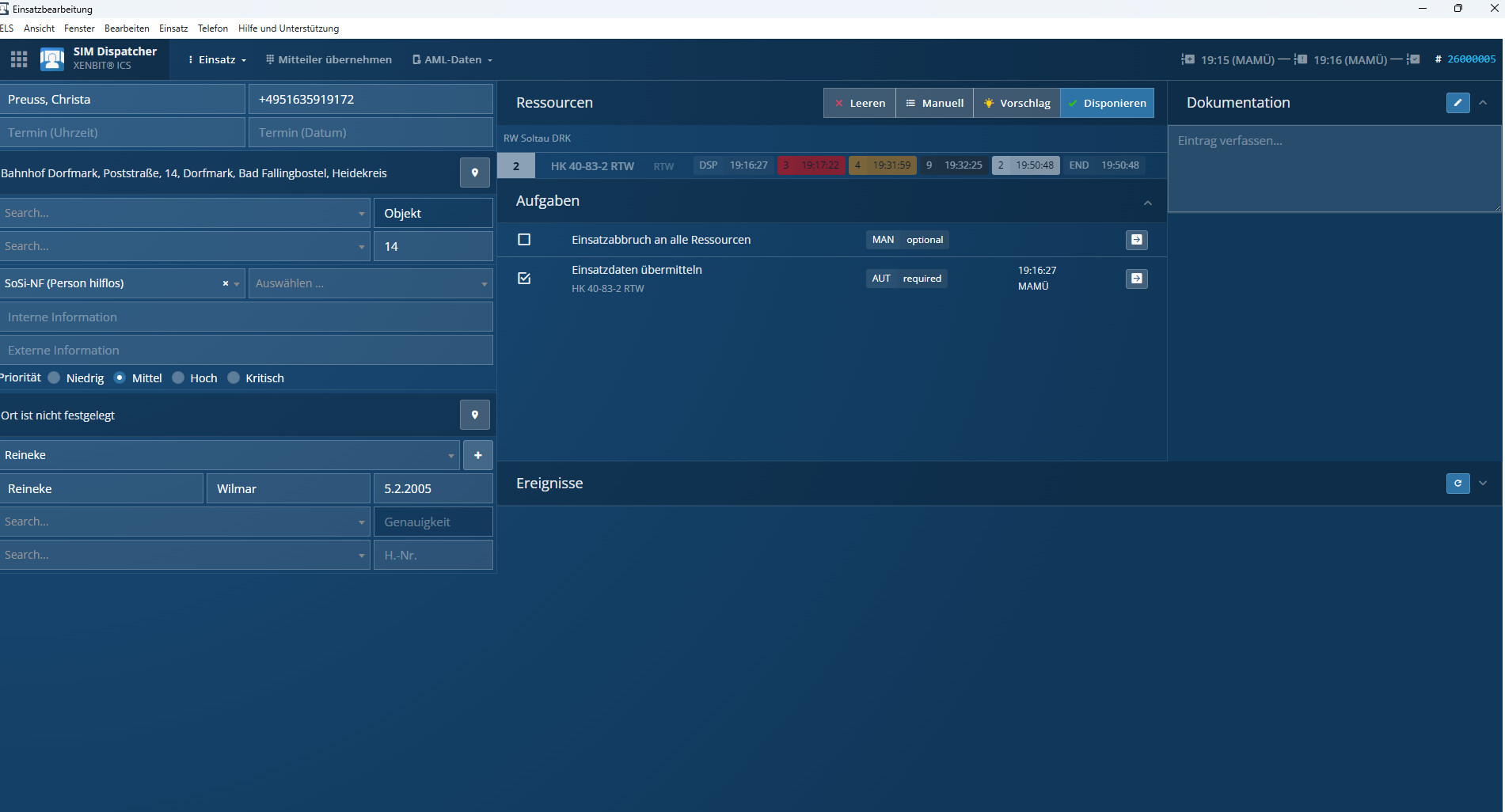
Task: Open the Telefon menu
Action: click(x=212, y=28)
